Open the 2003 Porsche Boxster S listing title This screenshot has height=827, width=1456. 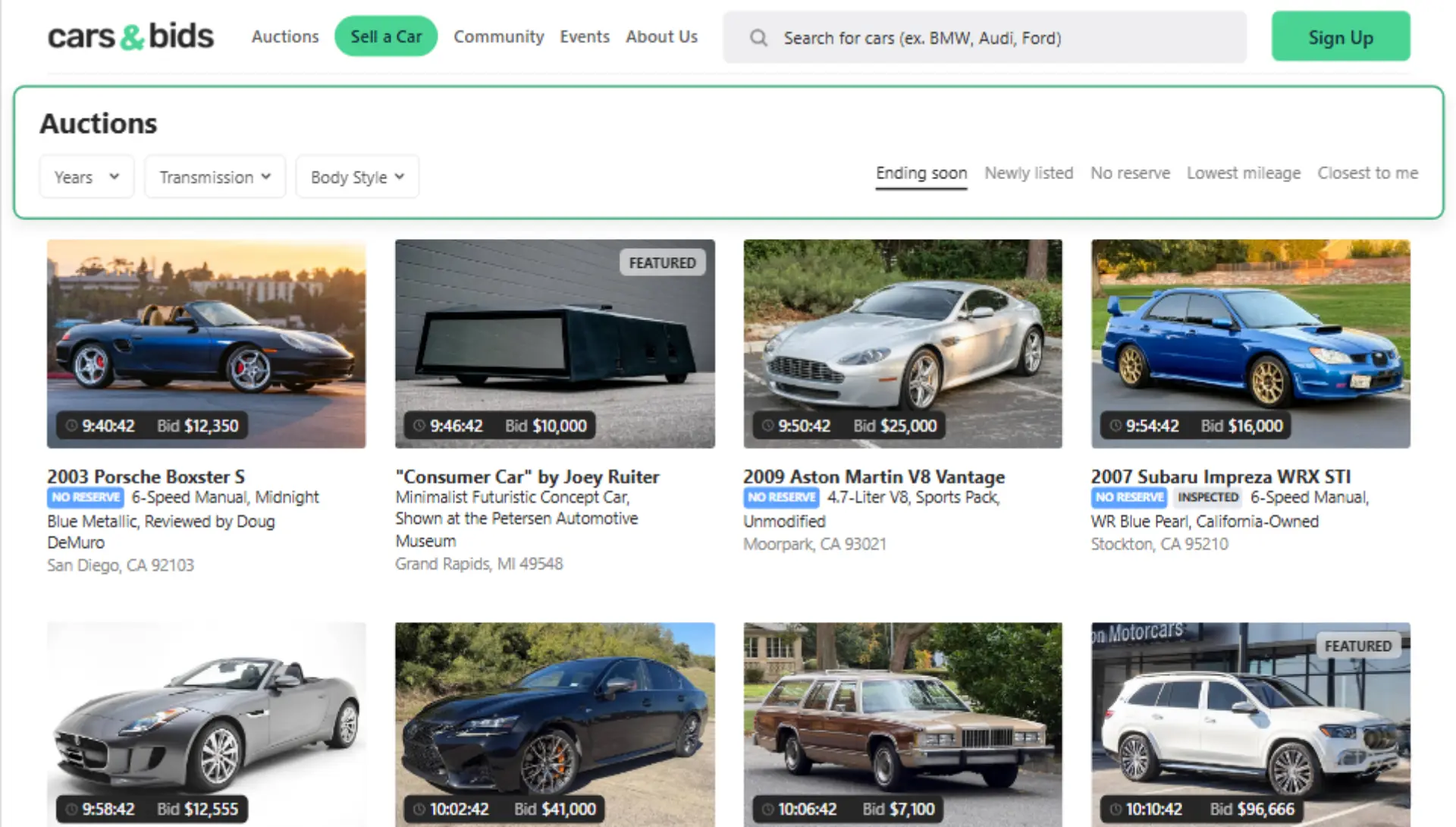tap(146, 476)
